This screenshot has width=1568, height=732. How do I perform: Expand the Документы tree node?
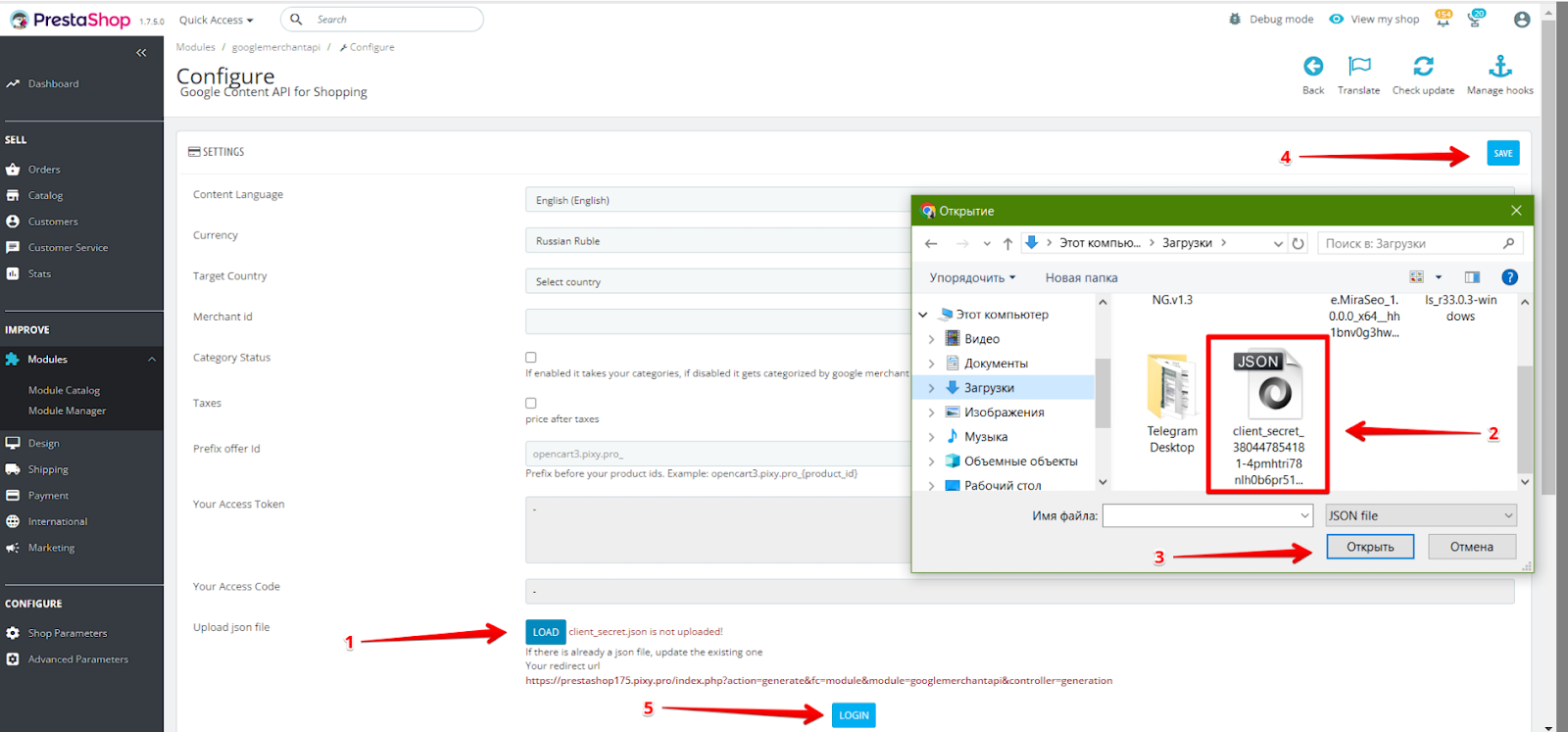coord(931,364)
